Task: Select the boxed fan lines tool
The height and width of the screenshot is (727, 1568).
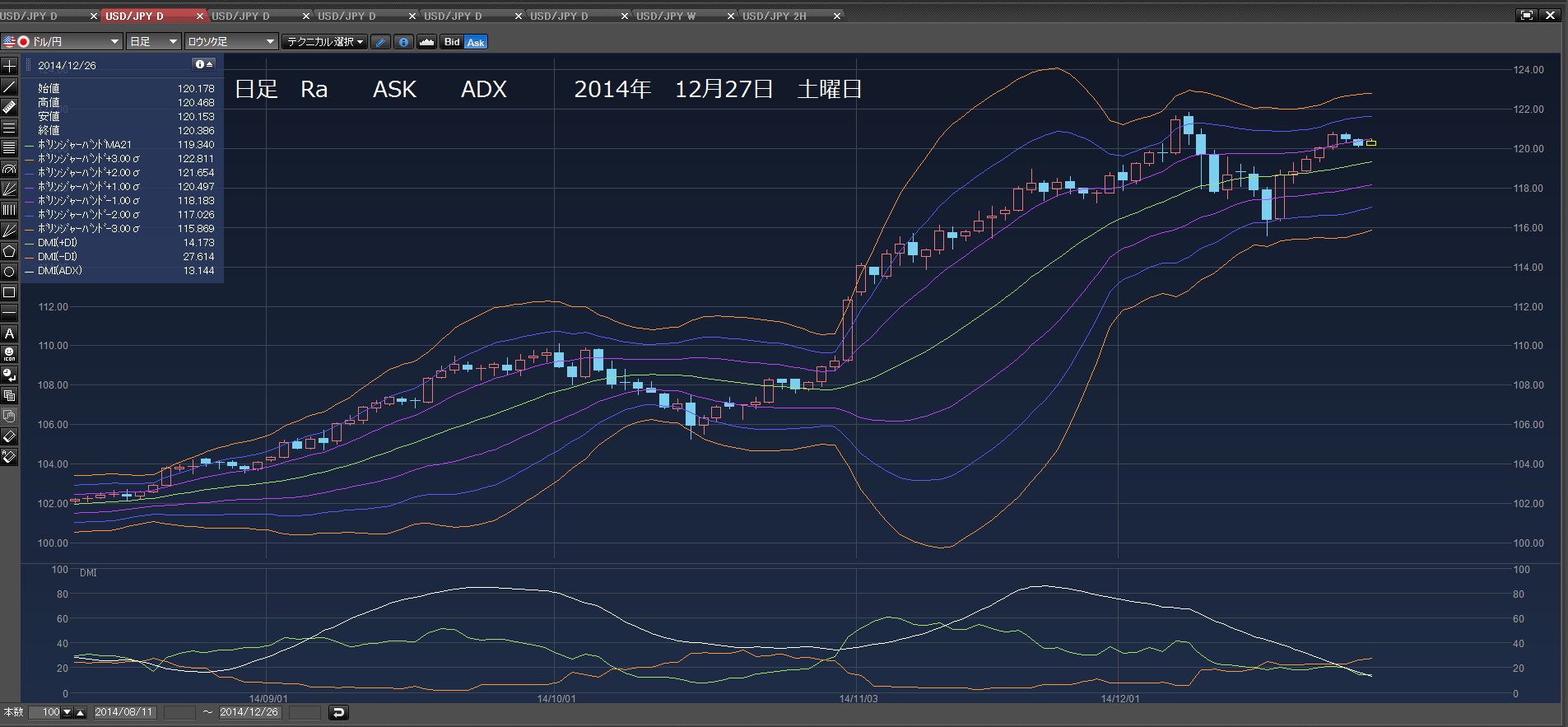Action: point(9,189)
